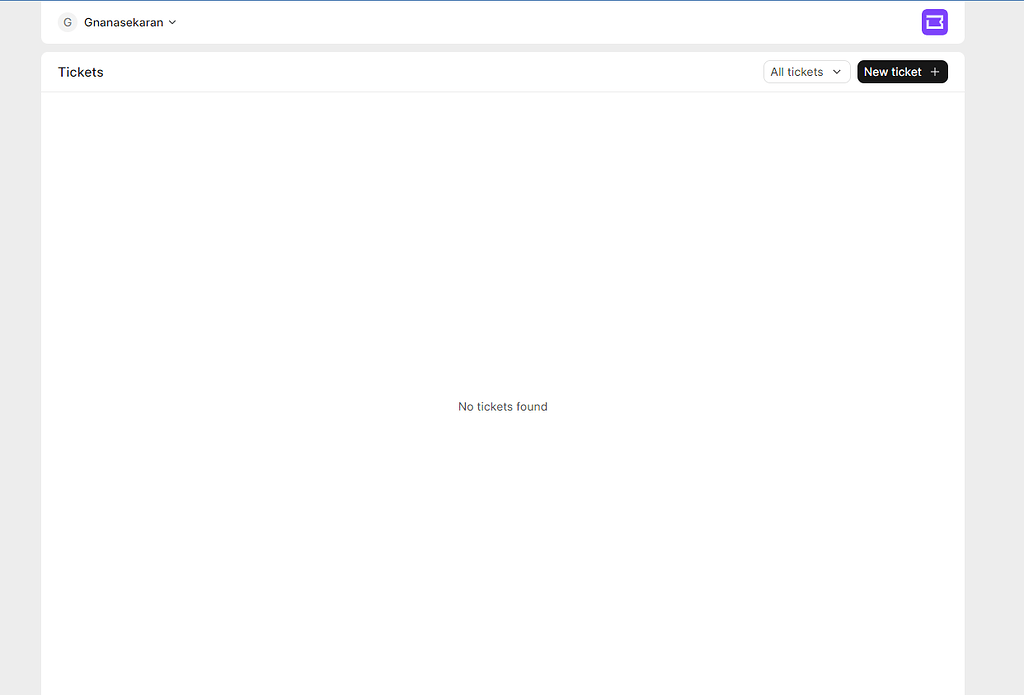Open the user avatar beside Gnanasekaran

[x=67, y=21]
